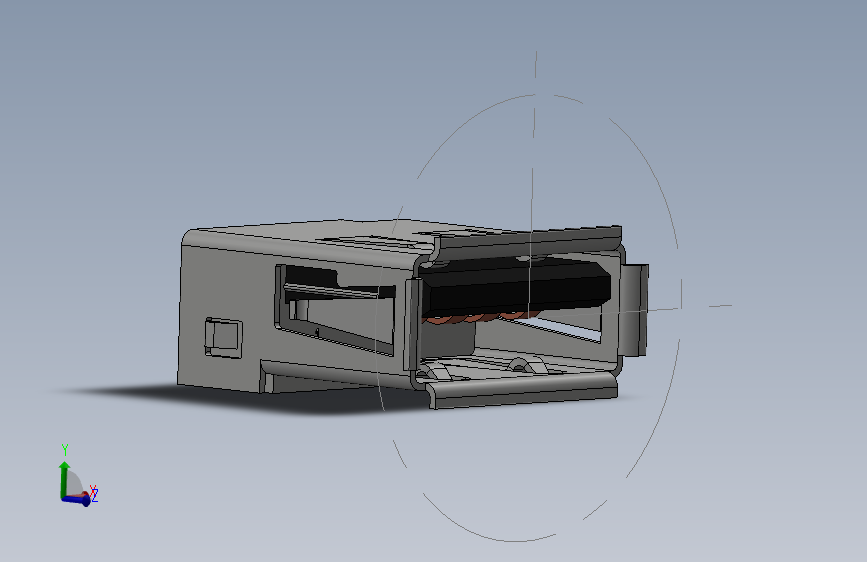Select the flared bottom lip of connector opening
The image size is (867, 562).
[x=522, y=392]
